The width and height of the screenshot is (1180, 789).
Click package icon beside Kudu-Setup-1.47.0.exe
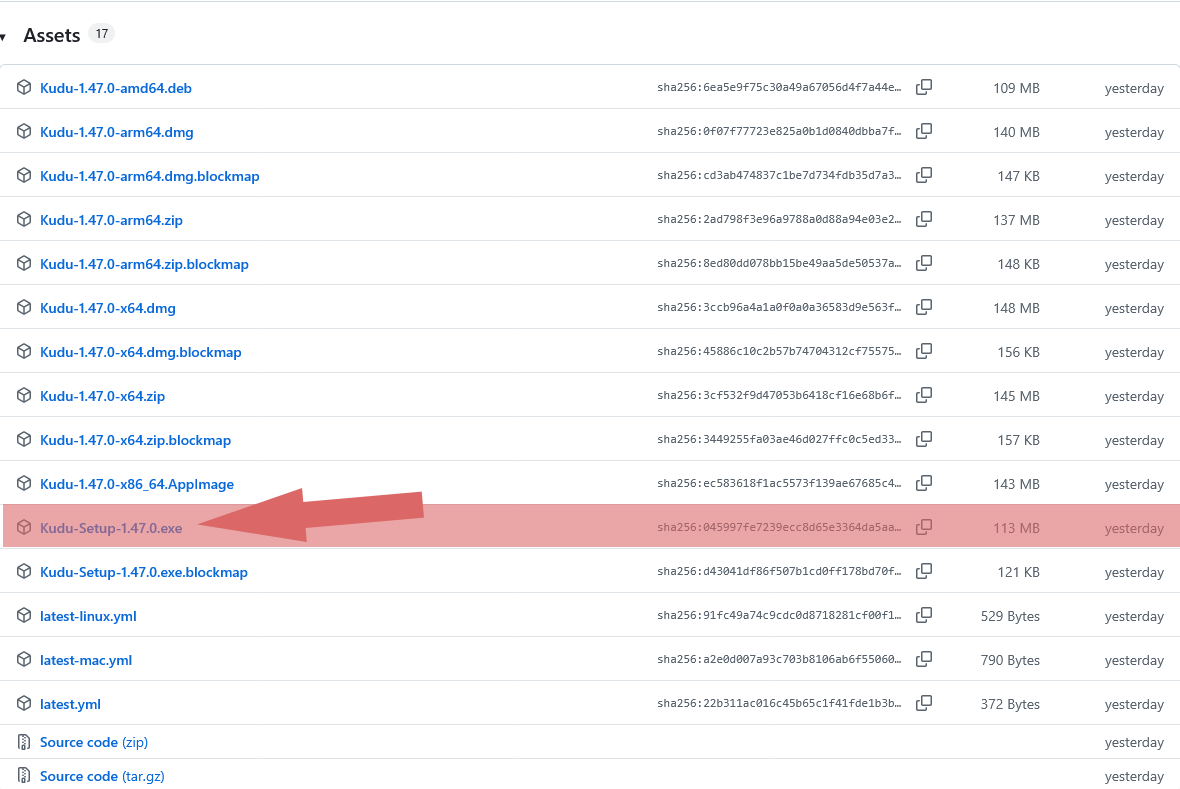(24, 527)
